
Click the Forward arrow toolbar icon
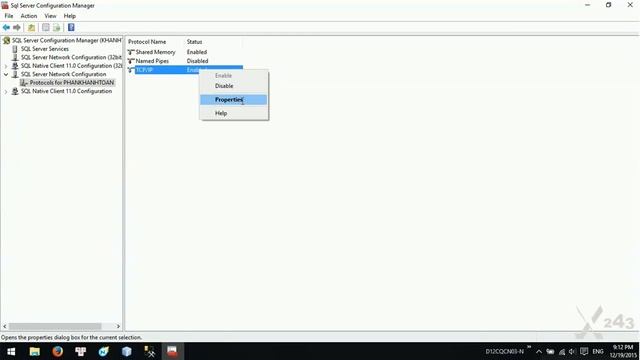(17, 27)
